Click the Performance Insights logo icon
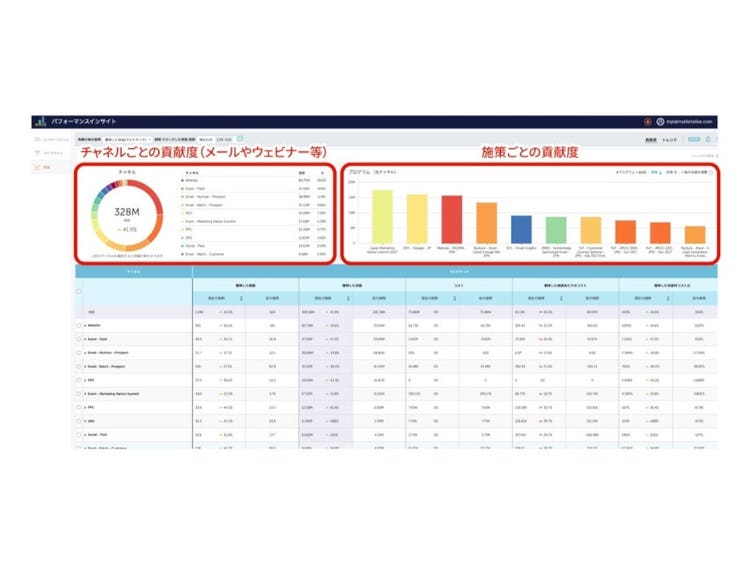This screenshot has height=563, width=750. [x=38, y=121]
